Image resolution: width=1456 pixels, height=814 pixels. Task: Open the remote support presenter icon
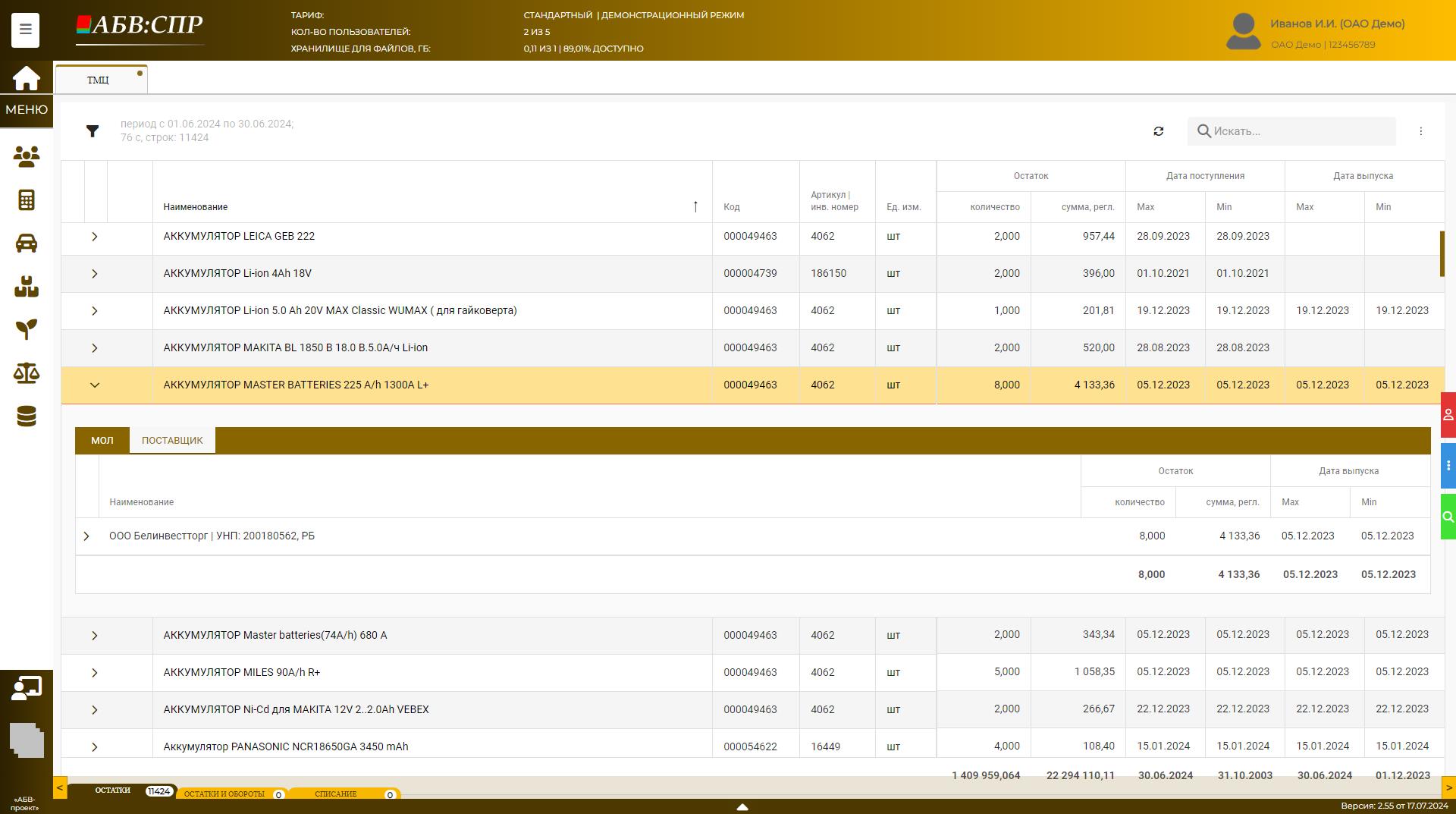tap(27, 688)
